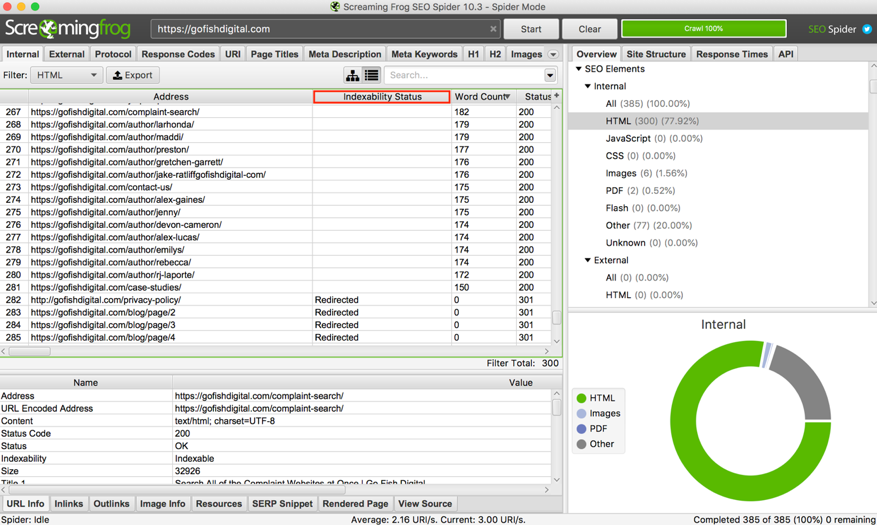Click the Indexability Status column header
Viewport: 877px width, 525px height.
[382, 97]
